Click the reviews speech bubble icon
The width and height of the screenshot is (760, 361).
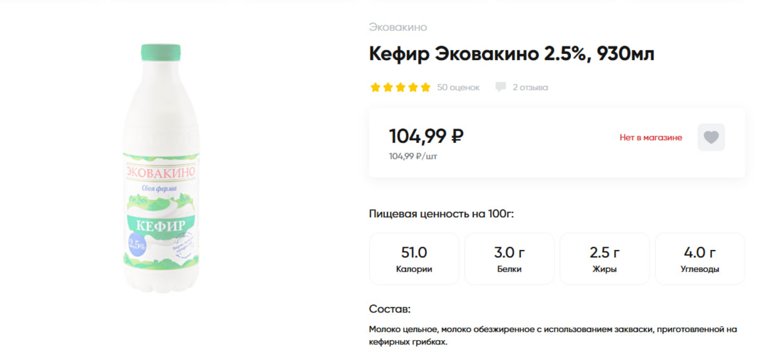point(500,87)
